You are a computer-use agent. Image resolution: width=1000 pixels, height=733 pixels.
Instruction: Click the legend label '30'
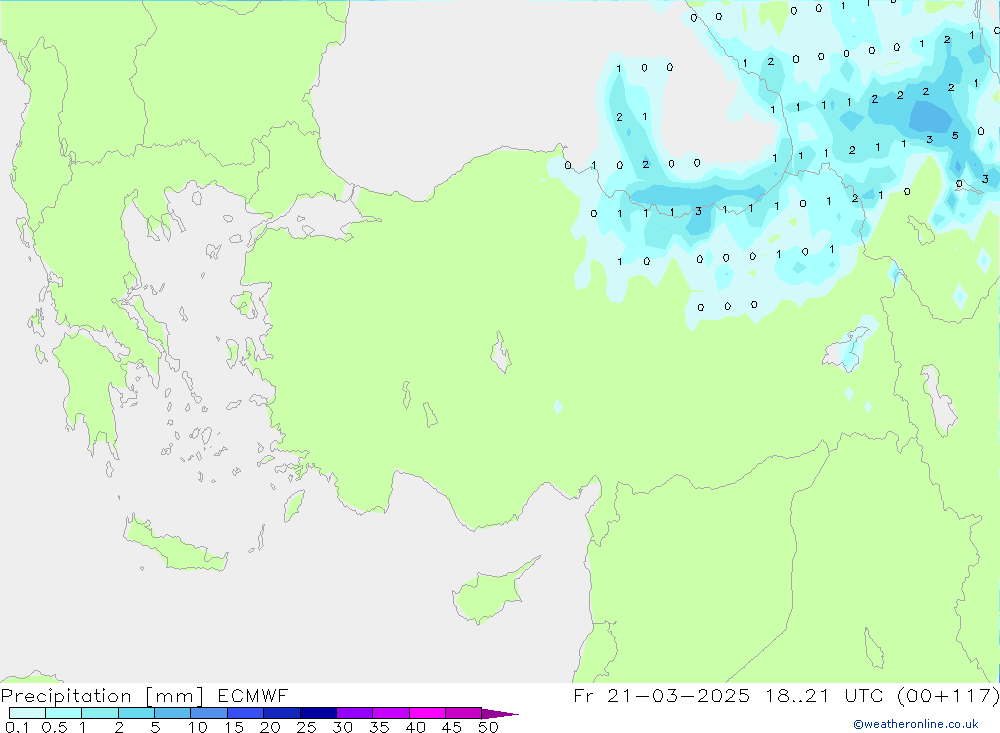[x=342, y=727]
